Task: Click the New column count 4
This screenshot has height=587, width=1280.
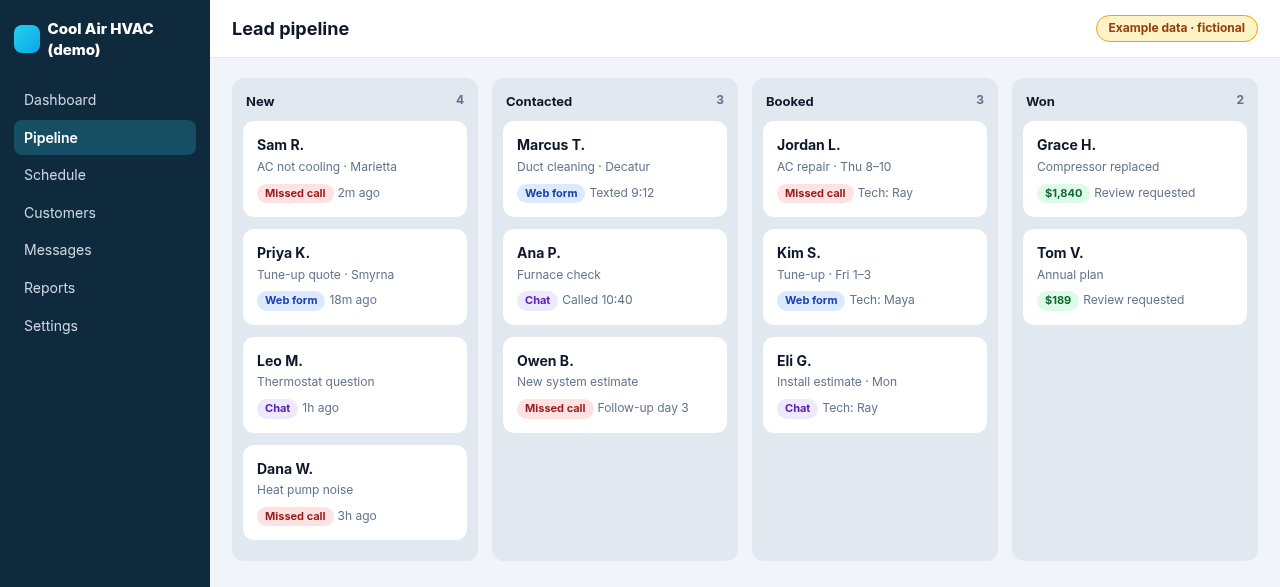Action: click(x=460, y=100)
